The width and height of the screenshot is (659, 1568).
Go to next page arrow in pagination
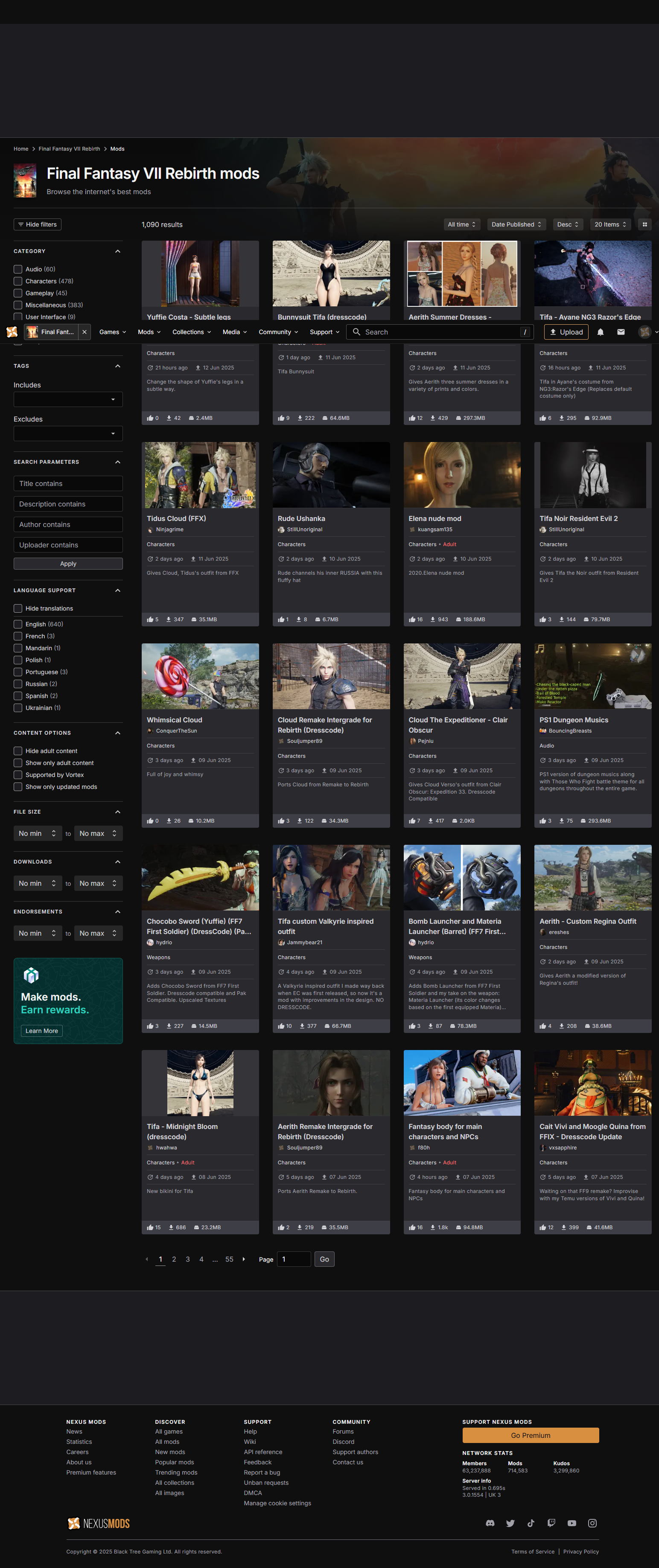tap(244, 1260)
